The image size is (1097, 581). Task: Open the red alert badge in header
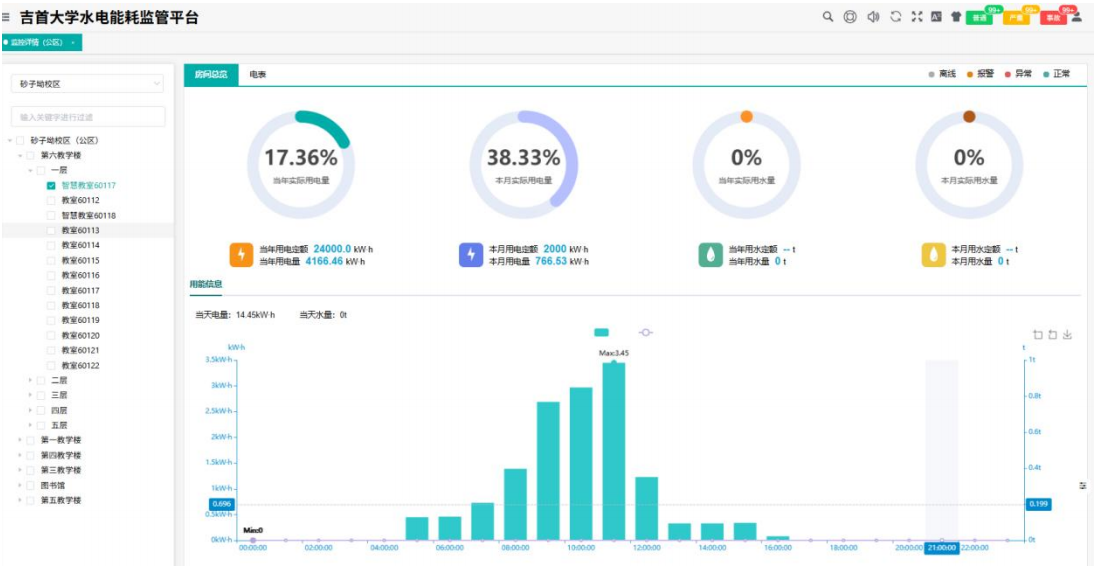[x=1053, y=18]
